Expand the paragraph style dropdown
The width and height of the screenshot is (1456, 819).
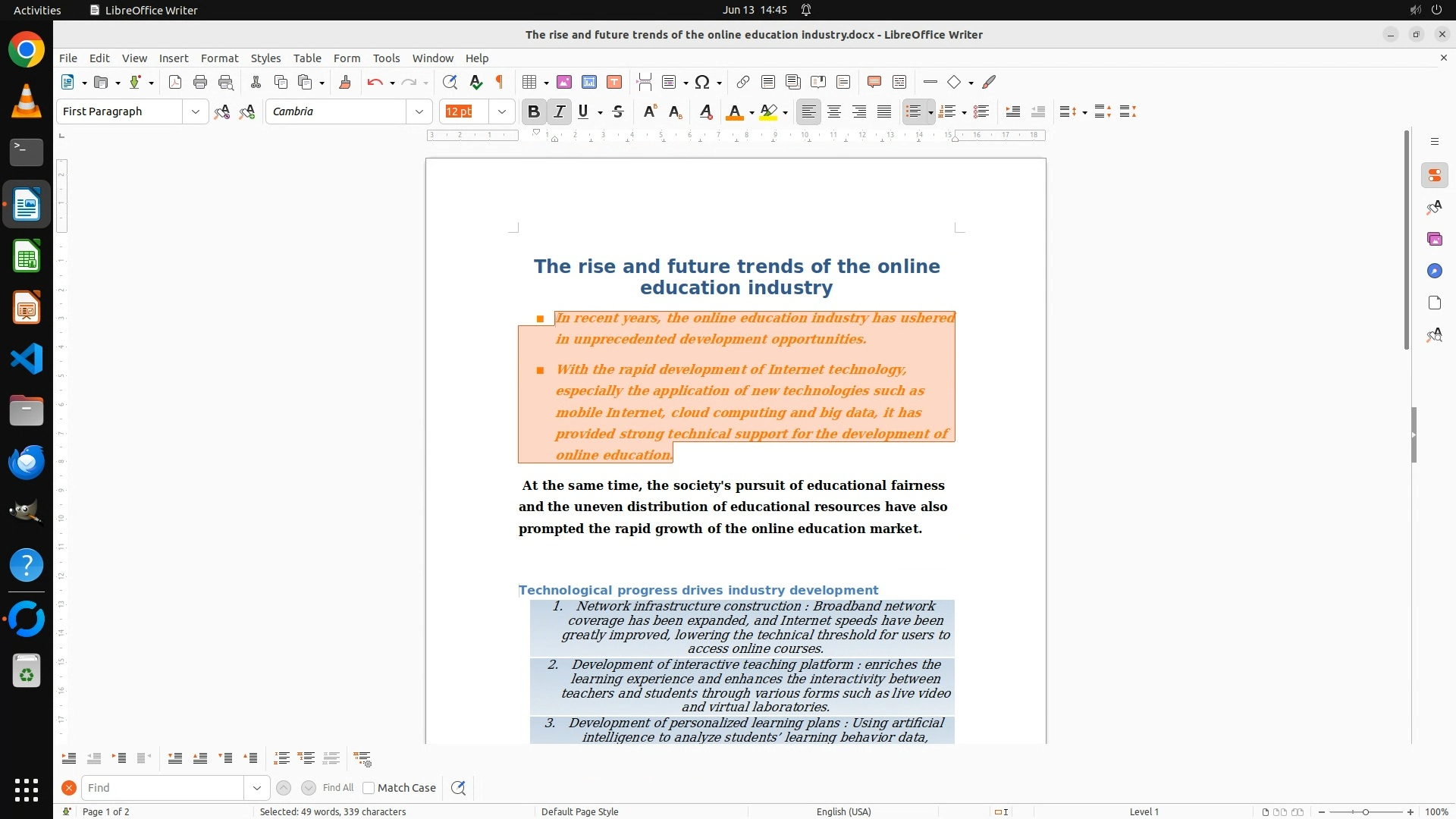tap(196, 112)
